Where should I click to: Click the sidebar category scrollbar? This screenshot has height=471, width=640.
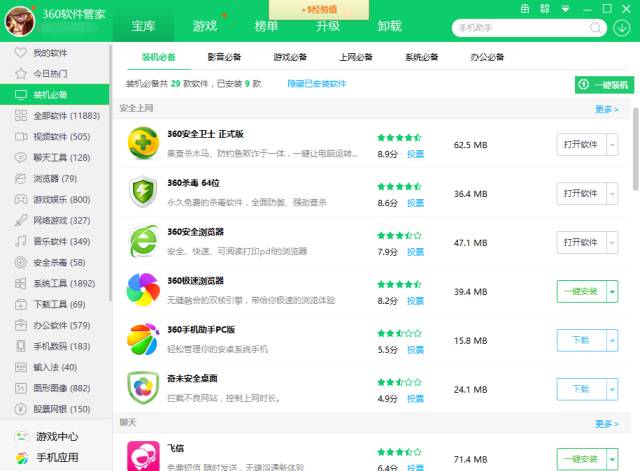point(110,173)
